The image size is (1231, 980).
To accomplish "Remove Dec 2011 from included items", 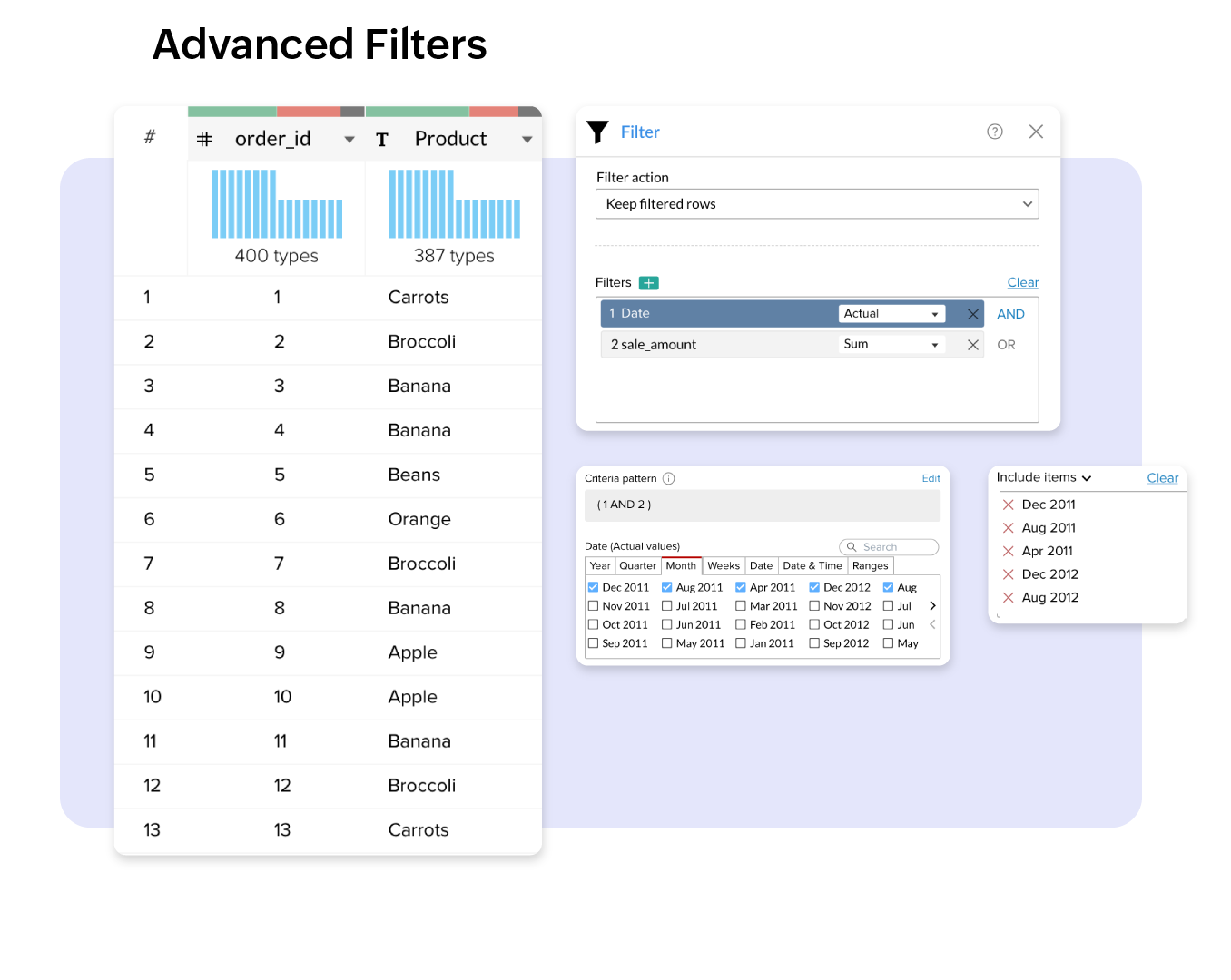I will click(1008, 505).
